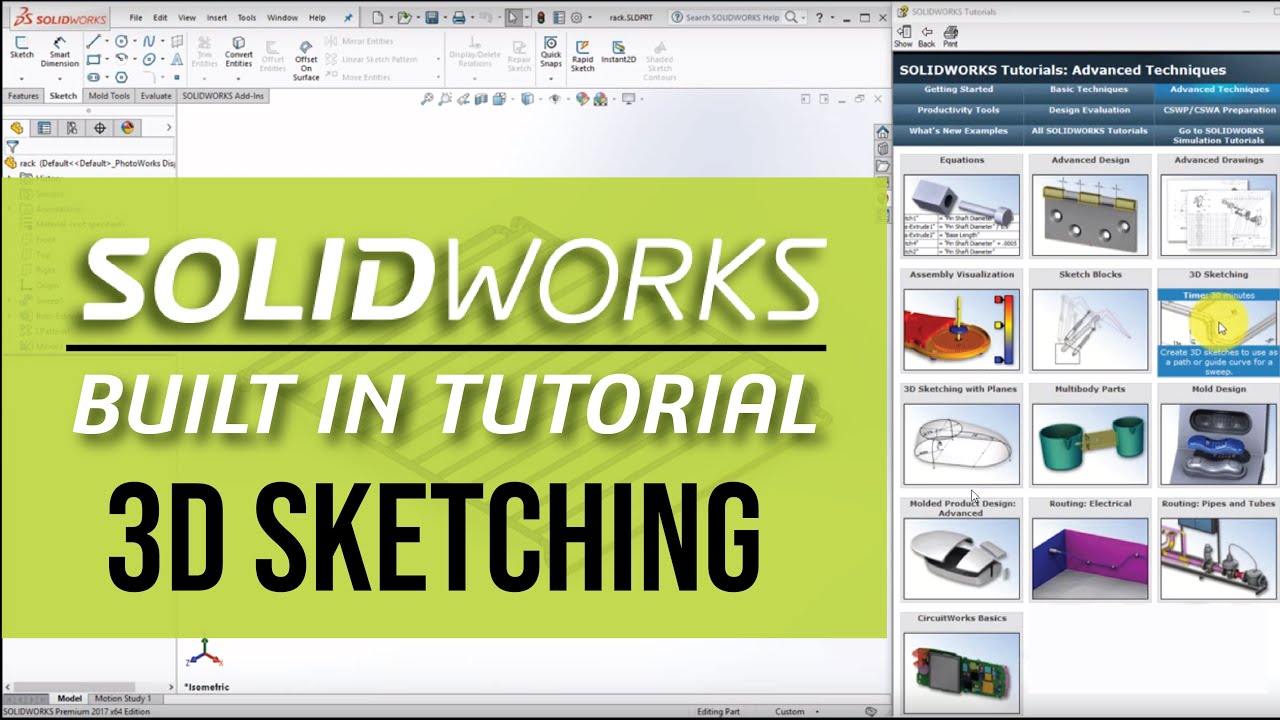Image resolution: width=1280 pixels, height=720 pixels.
Task: Select the Spline sketch tool
Action: pyautogui.click(x=149, y=41)
